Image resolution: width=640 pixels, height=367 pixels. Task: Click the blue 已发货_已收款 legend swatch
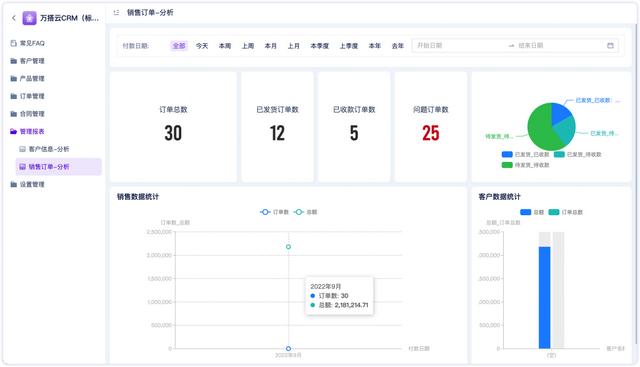coord(507,154)
